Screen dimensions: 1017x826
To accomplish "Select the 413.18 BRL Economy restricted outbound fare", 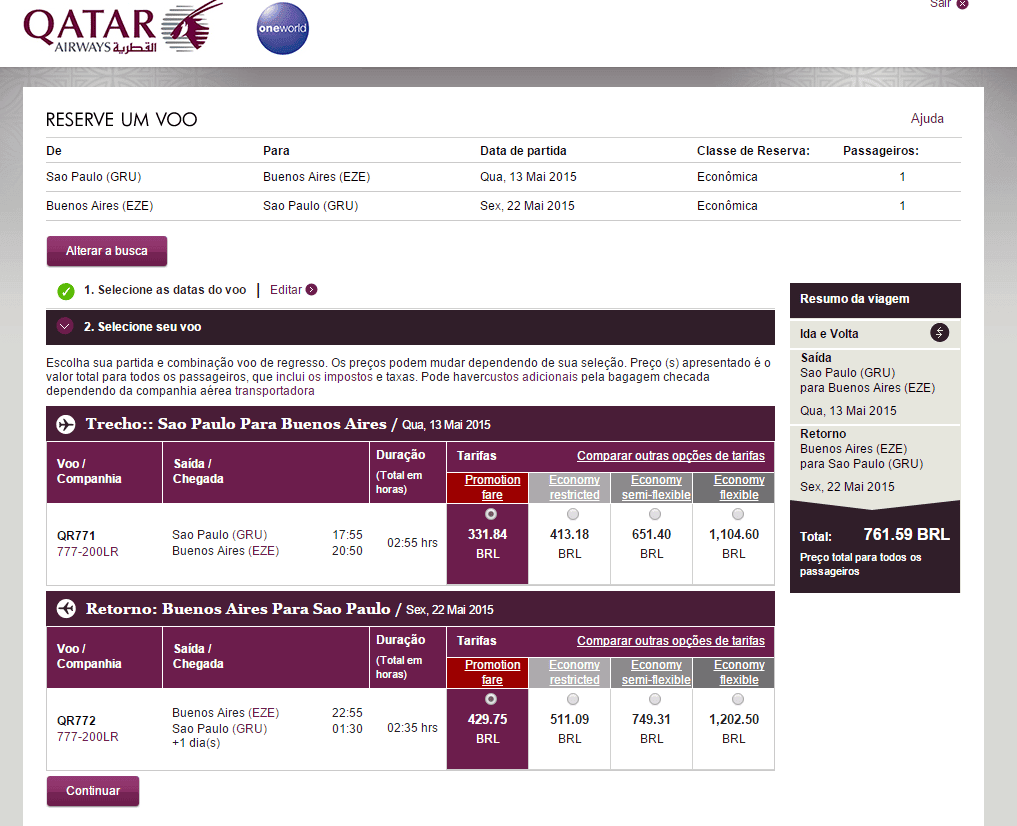I will coord(572,514).
